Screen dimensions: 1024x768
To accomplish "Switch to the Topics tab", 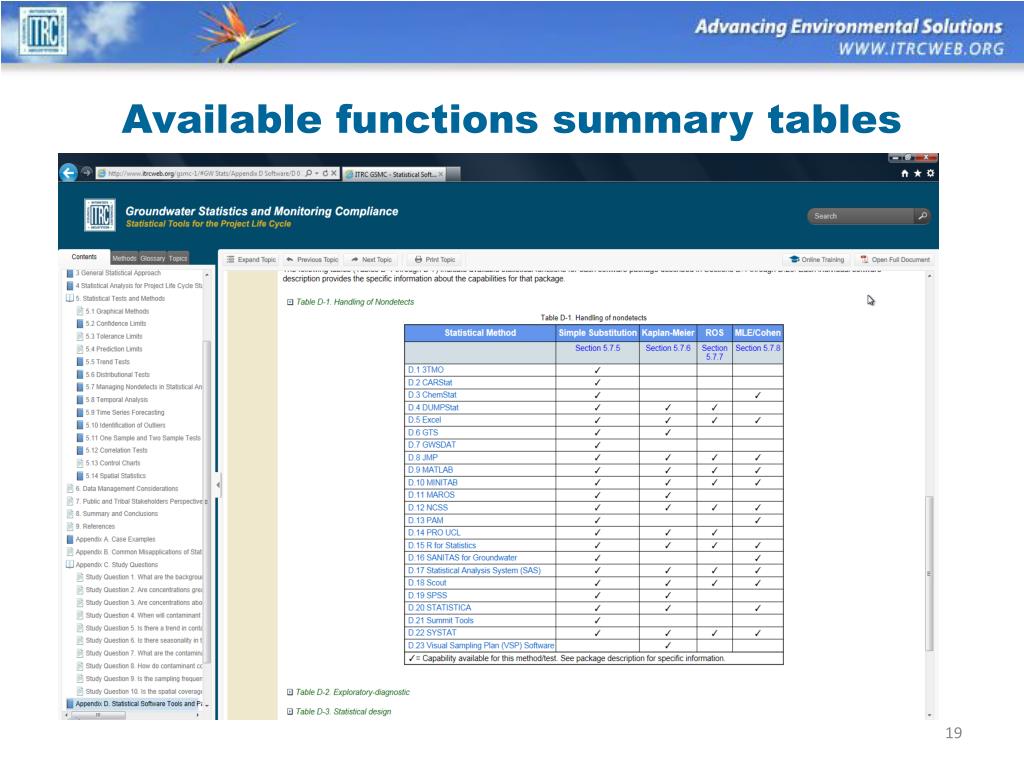I will (178, 259).
